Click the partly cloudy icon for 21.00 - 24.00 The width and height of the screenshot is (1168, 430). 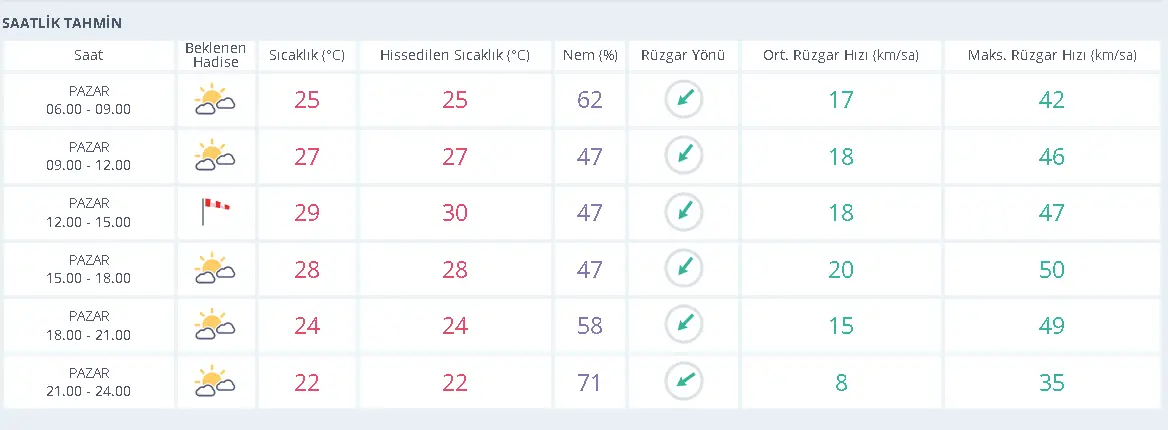(215, 382)
